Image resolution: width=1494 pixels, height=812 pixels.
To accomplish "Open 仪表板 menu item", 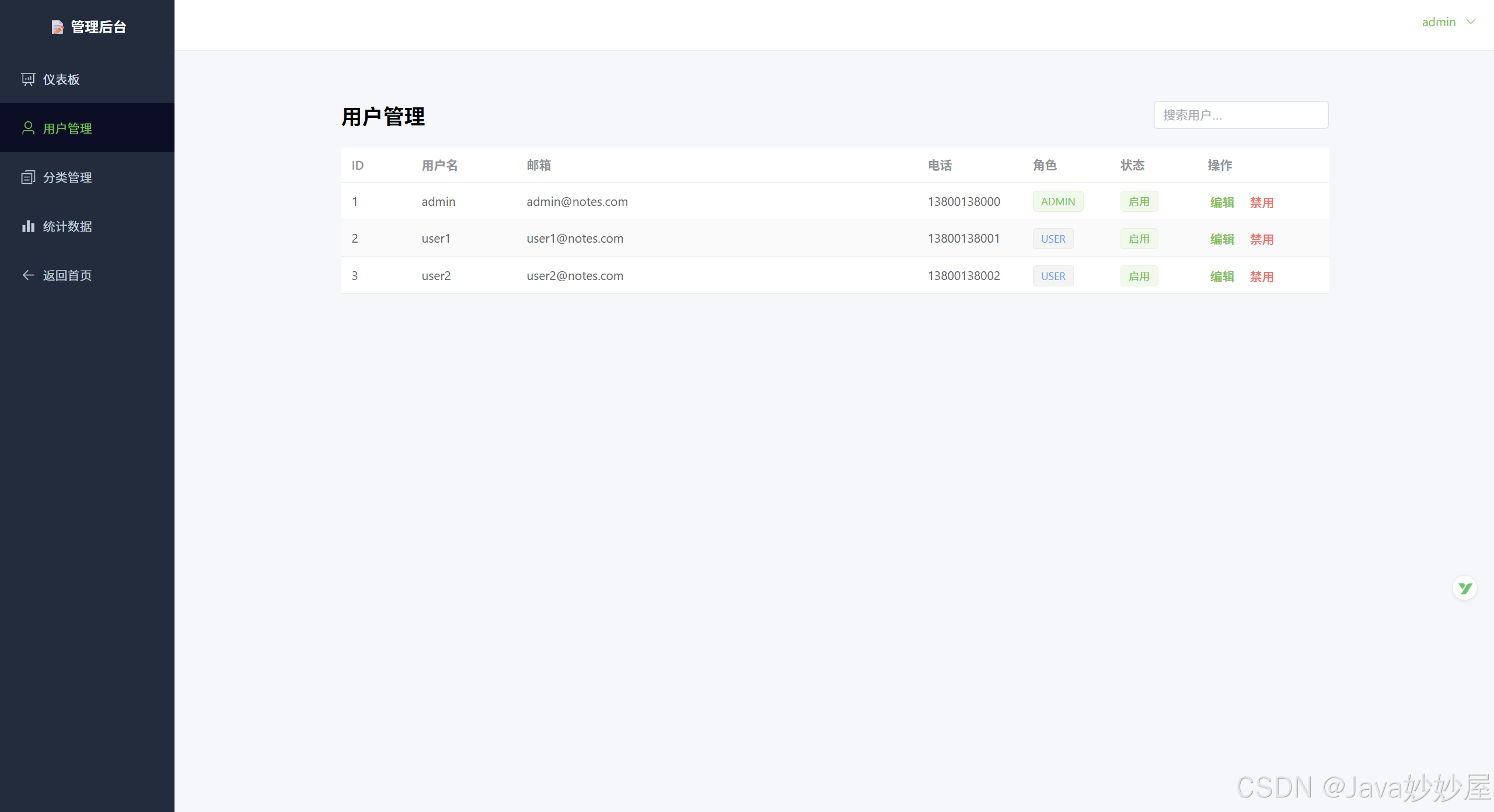I will (x=61, y=79).
